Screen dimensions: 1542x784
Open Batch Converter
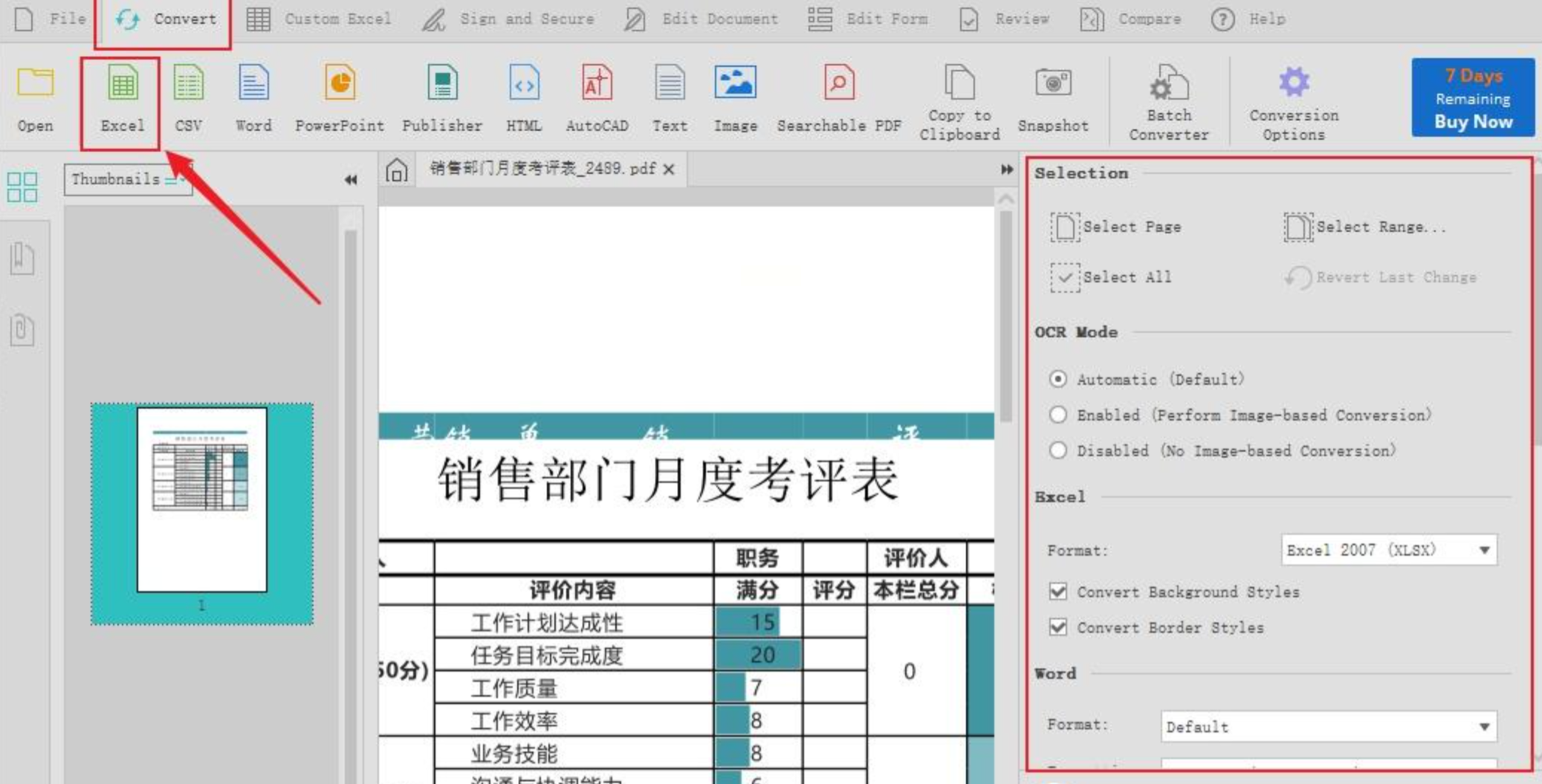[1169, 103]
